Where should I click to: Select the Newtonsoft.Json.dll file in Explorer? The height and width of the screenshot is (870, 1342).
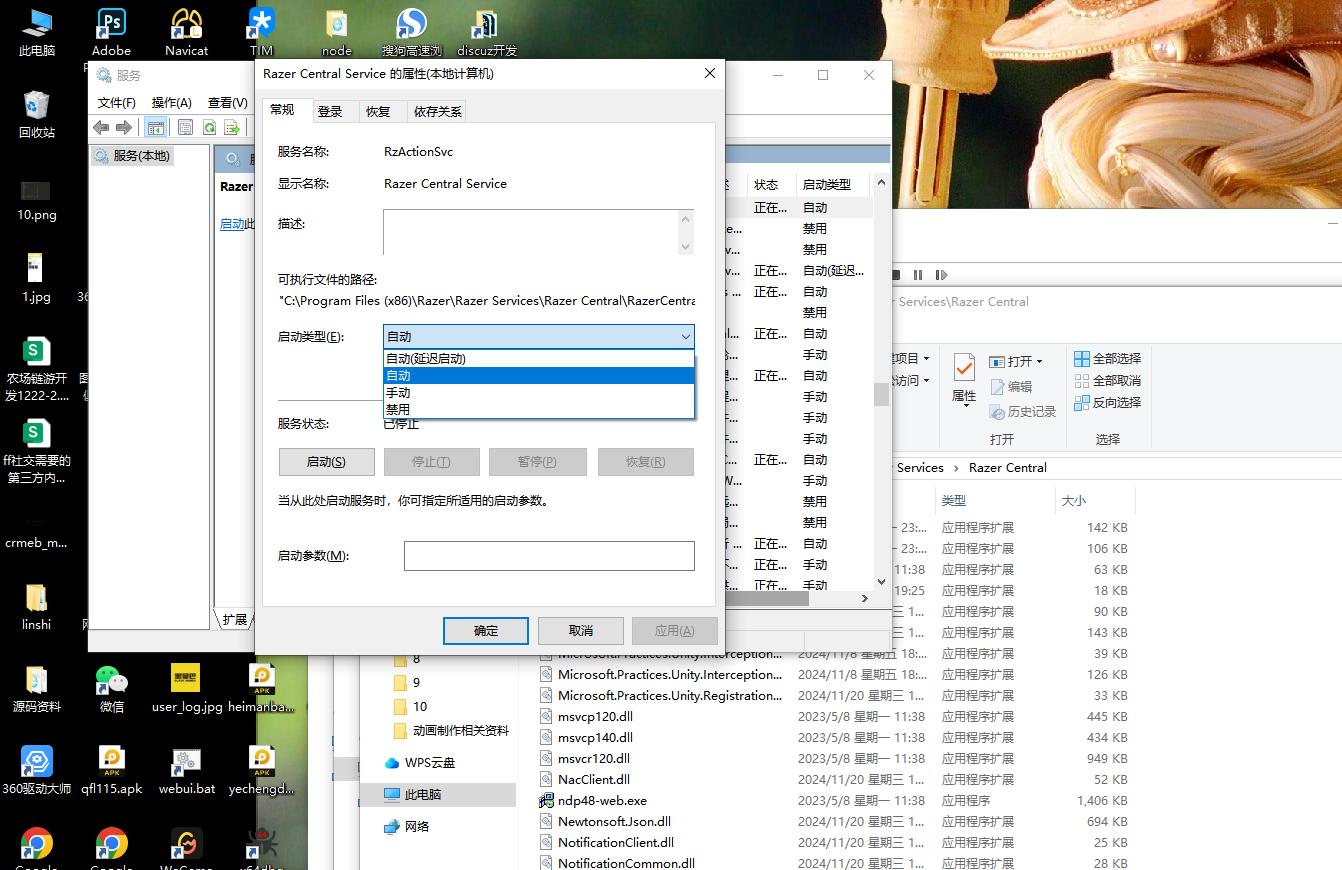(605, 822)
